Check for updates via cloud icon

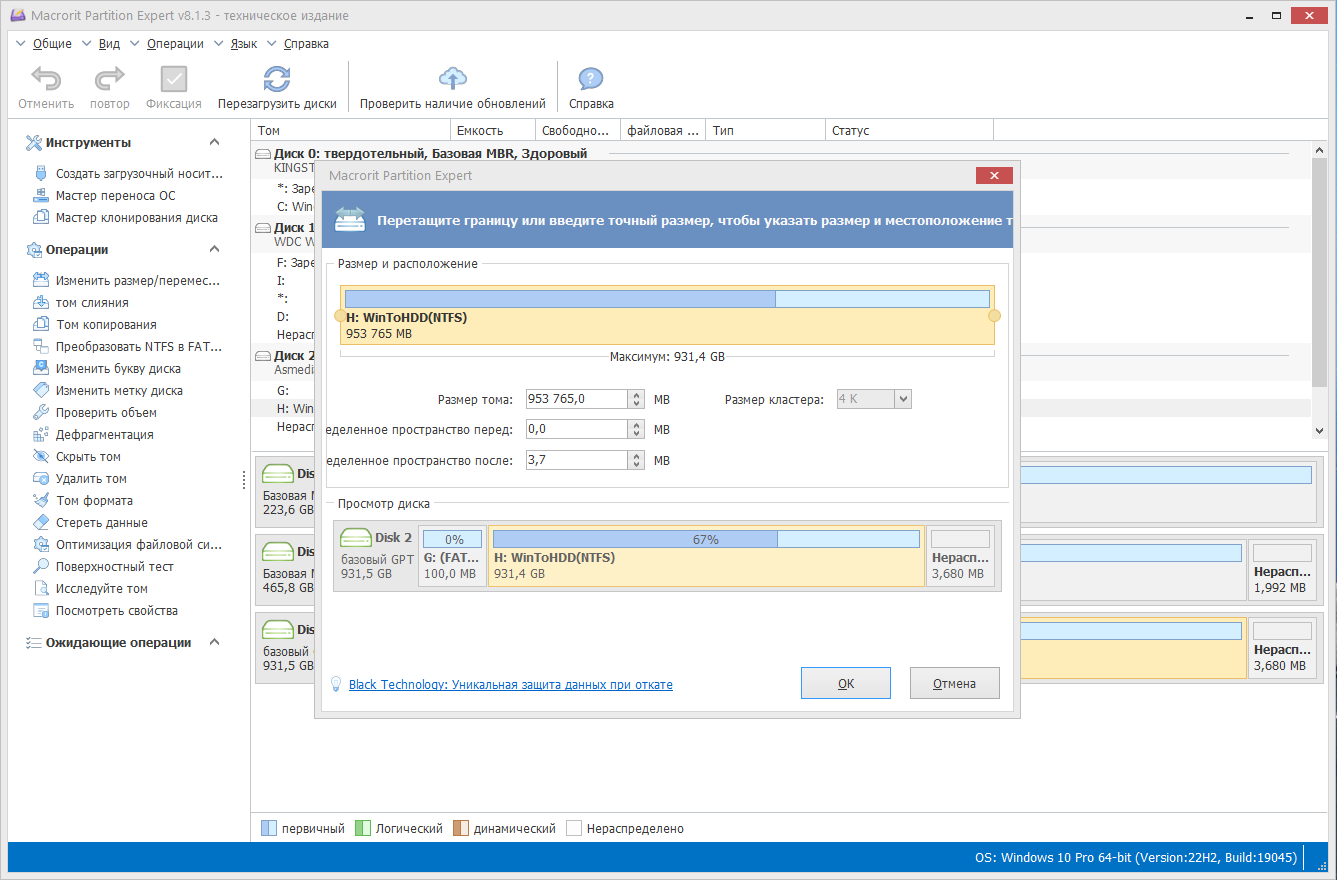pyautogui.click(x=453, y=79)
